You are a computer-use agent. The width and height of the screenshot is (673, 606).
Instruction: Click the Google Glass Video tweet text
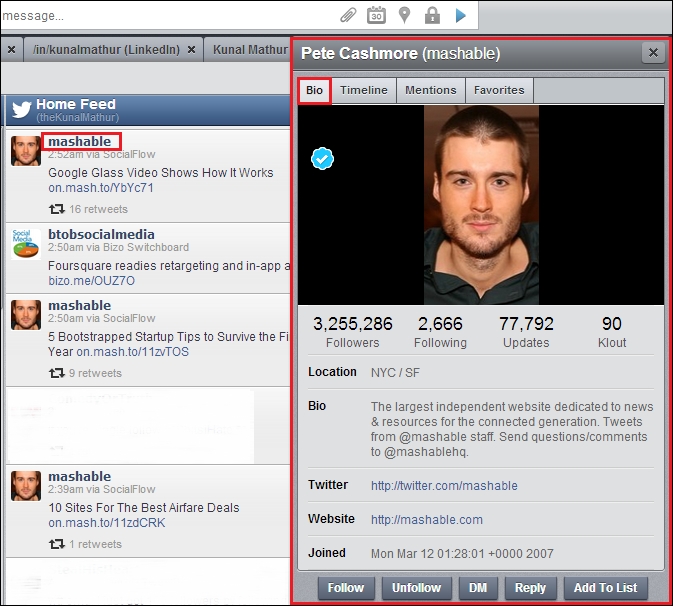coord(161,173)
